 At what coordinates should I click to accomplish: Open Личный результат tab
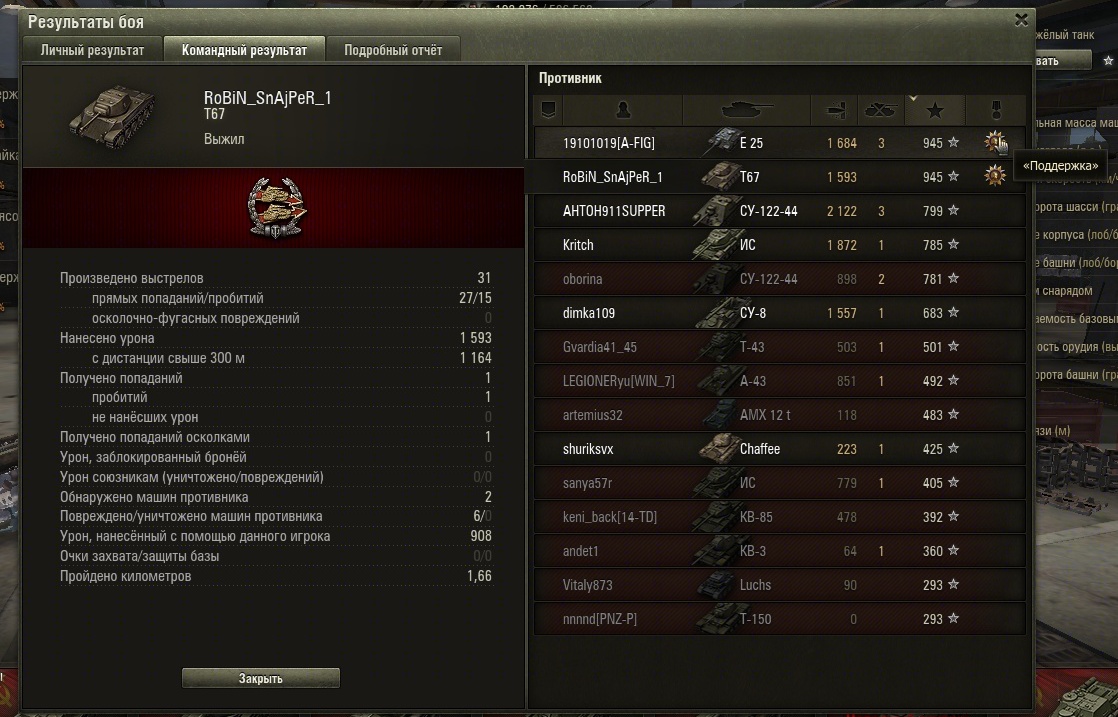[92, 50]
